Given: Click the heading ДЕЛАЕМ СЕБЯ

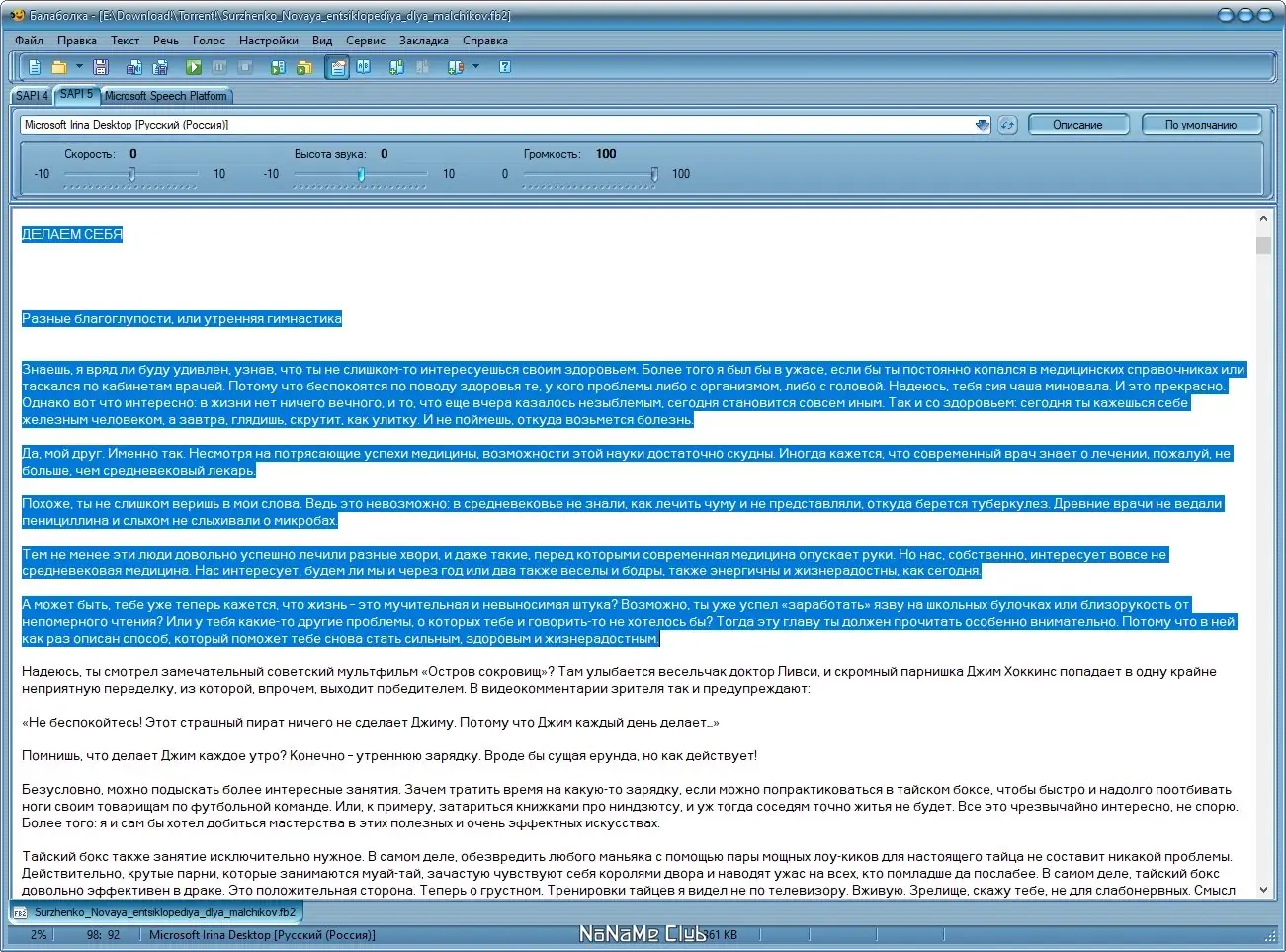Looking at the screenshot, I should tap(72, 234).
